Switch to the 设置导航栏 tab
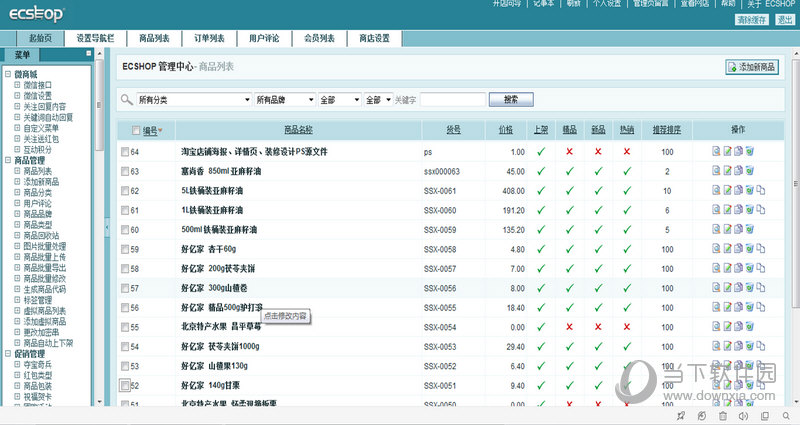 (95, 38)
